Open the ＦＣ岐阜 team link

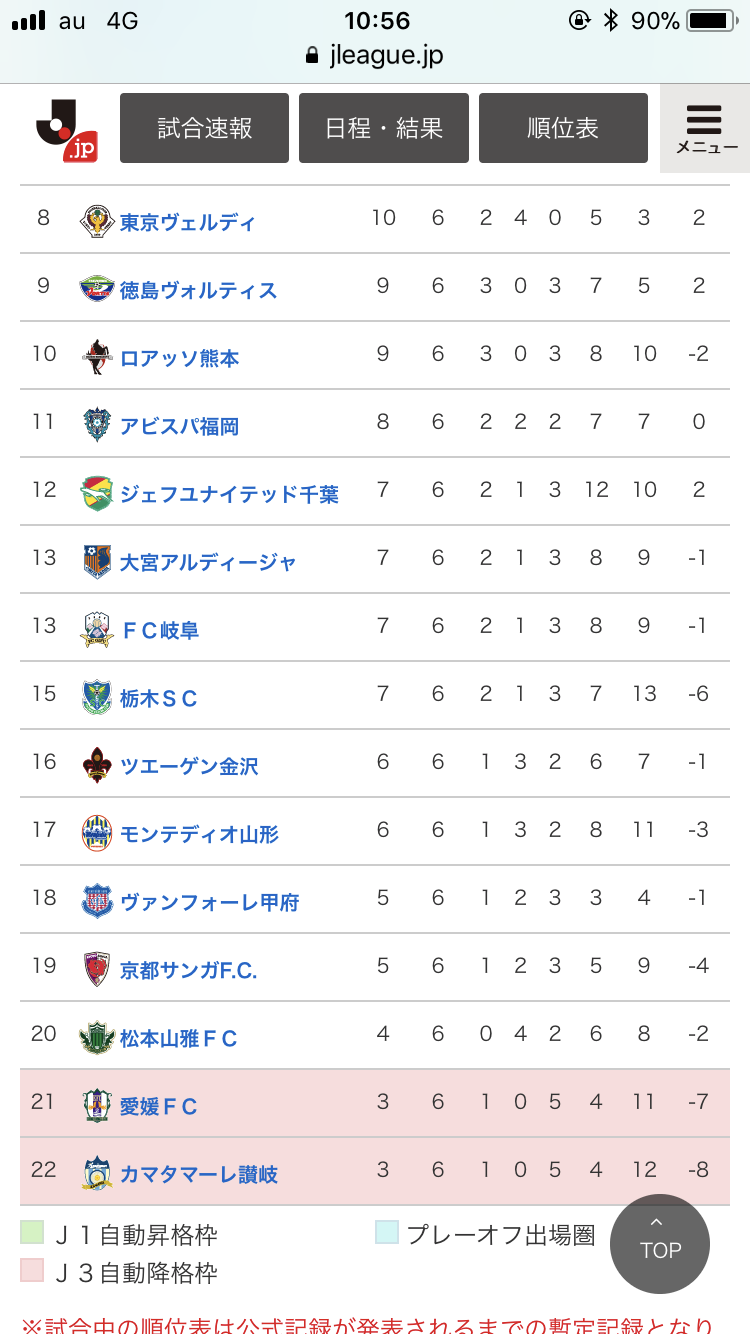coord(160,630)
